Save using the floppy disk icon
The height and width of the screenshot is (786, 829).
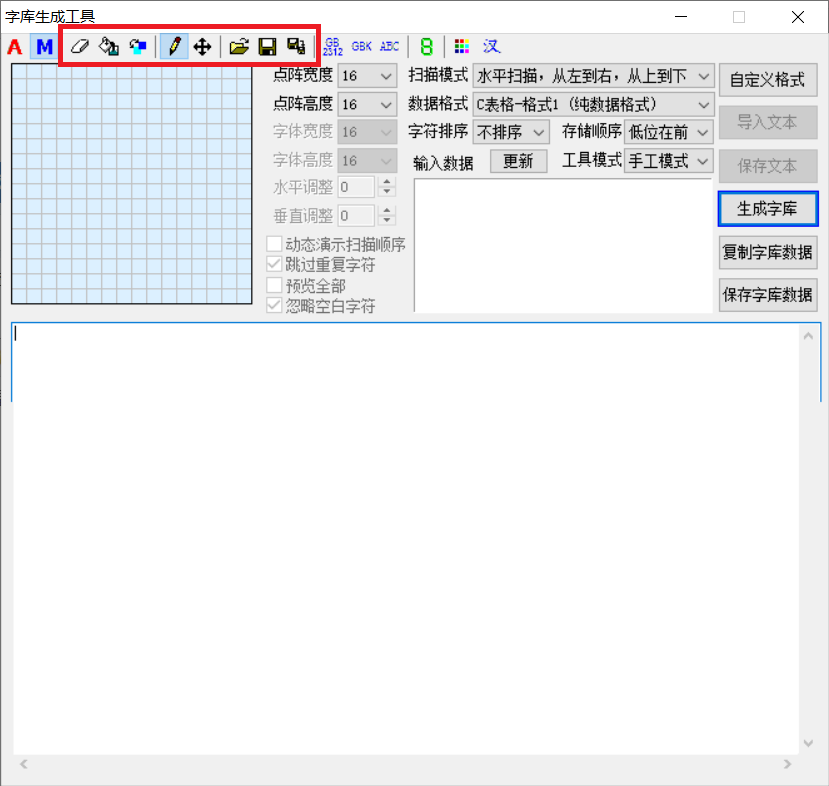[268, 47]
